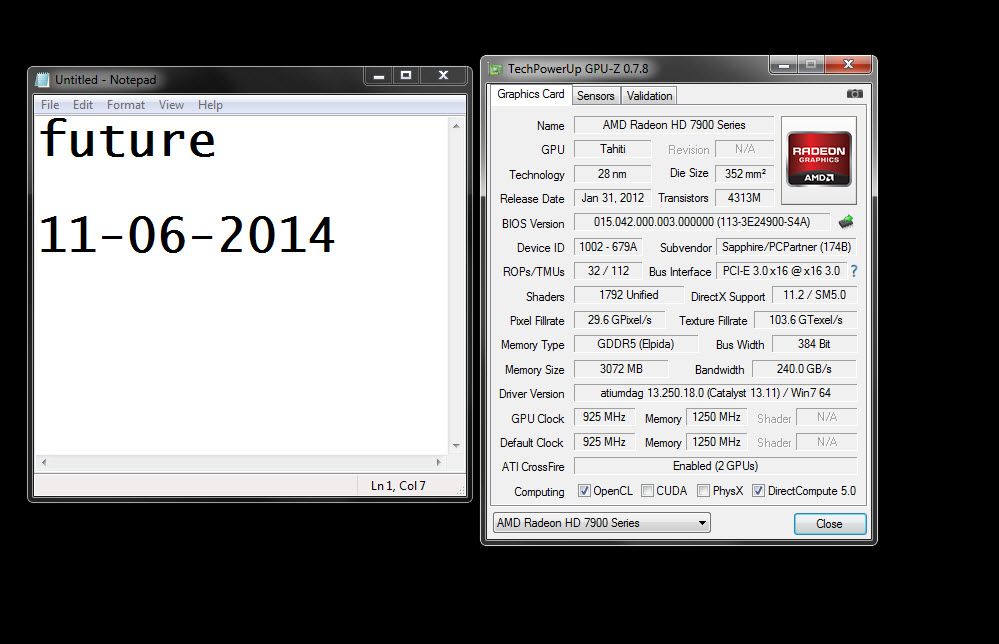The width and height of the screenshot is (999, 644).
Task: Open the Notepad View menu
Action: 171,105
